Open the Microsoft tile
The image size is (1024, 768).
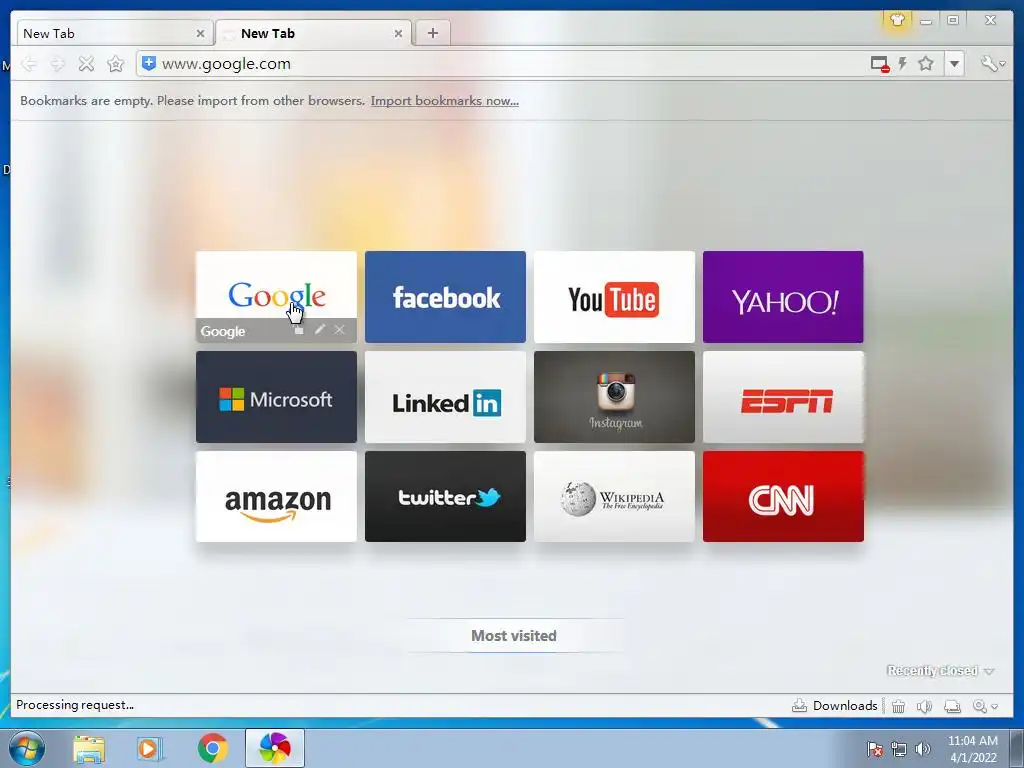276,397
